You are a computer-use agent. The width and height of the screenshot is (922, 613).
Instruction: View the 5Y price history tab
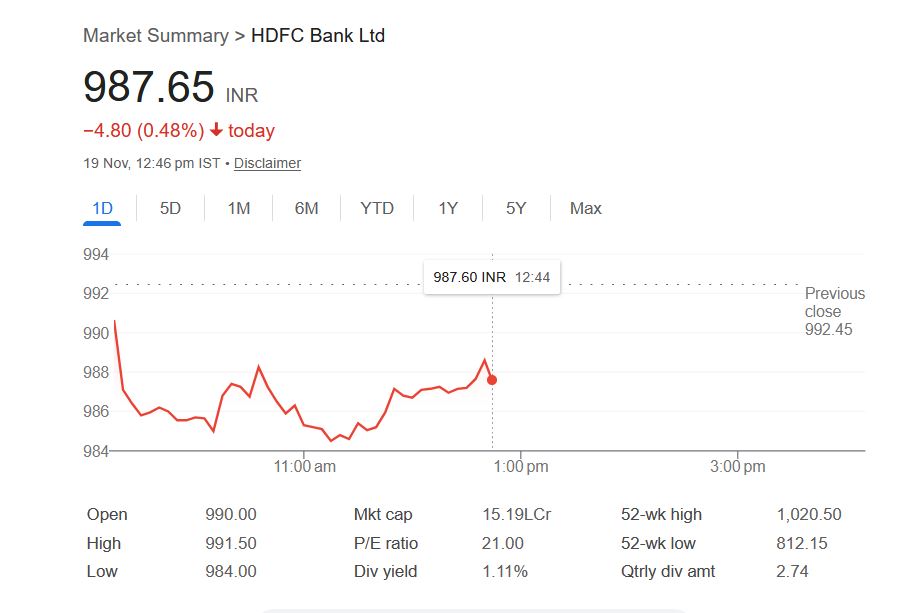click(516, 208)
